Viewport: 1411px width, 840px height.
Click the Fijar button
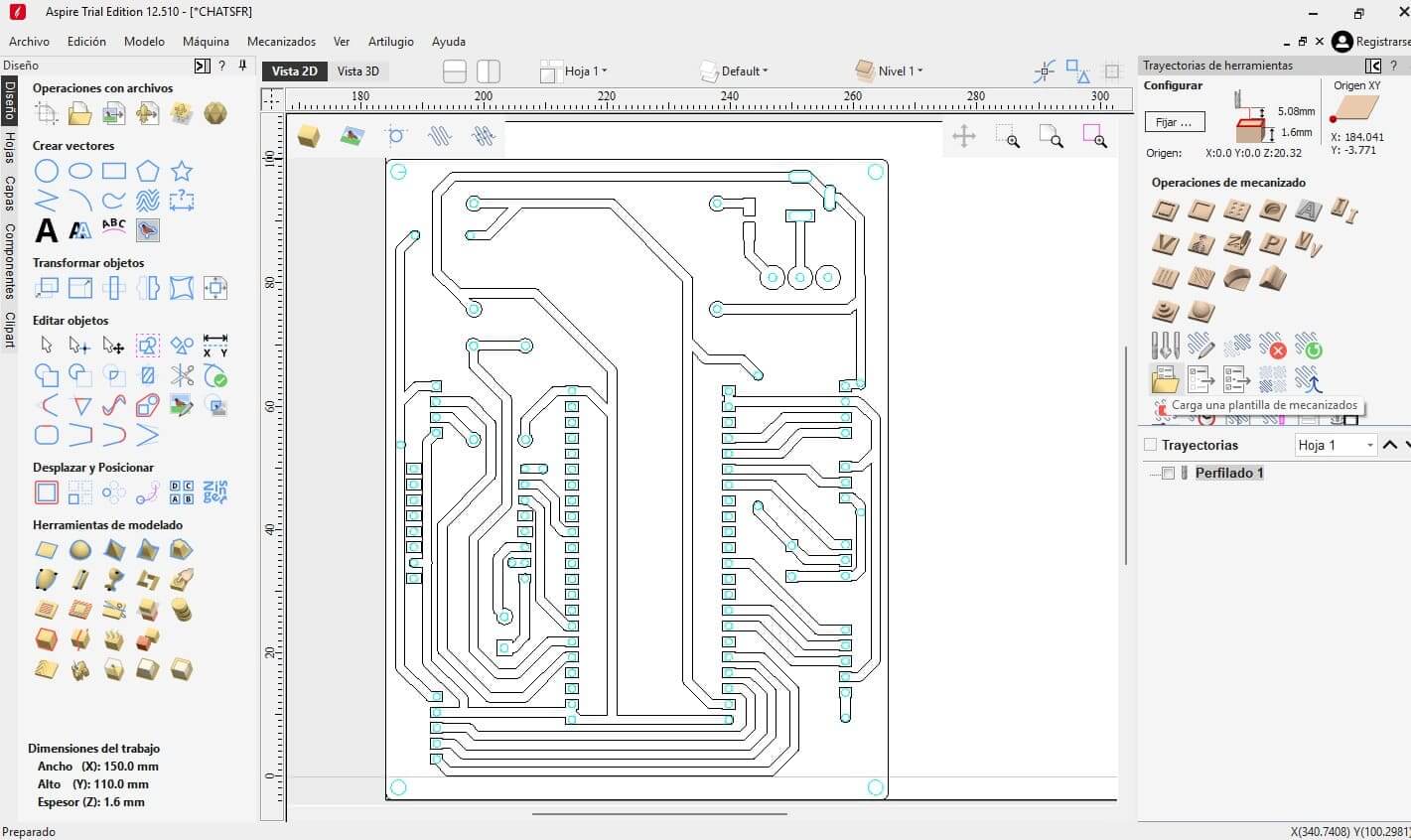(1175, 122)
